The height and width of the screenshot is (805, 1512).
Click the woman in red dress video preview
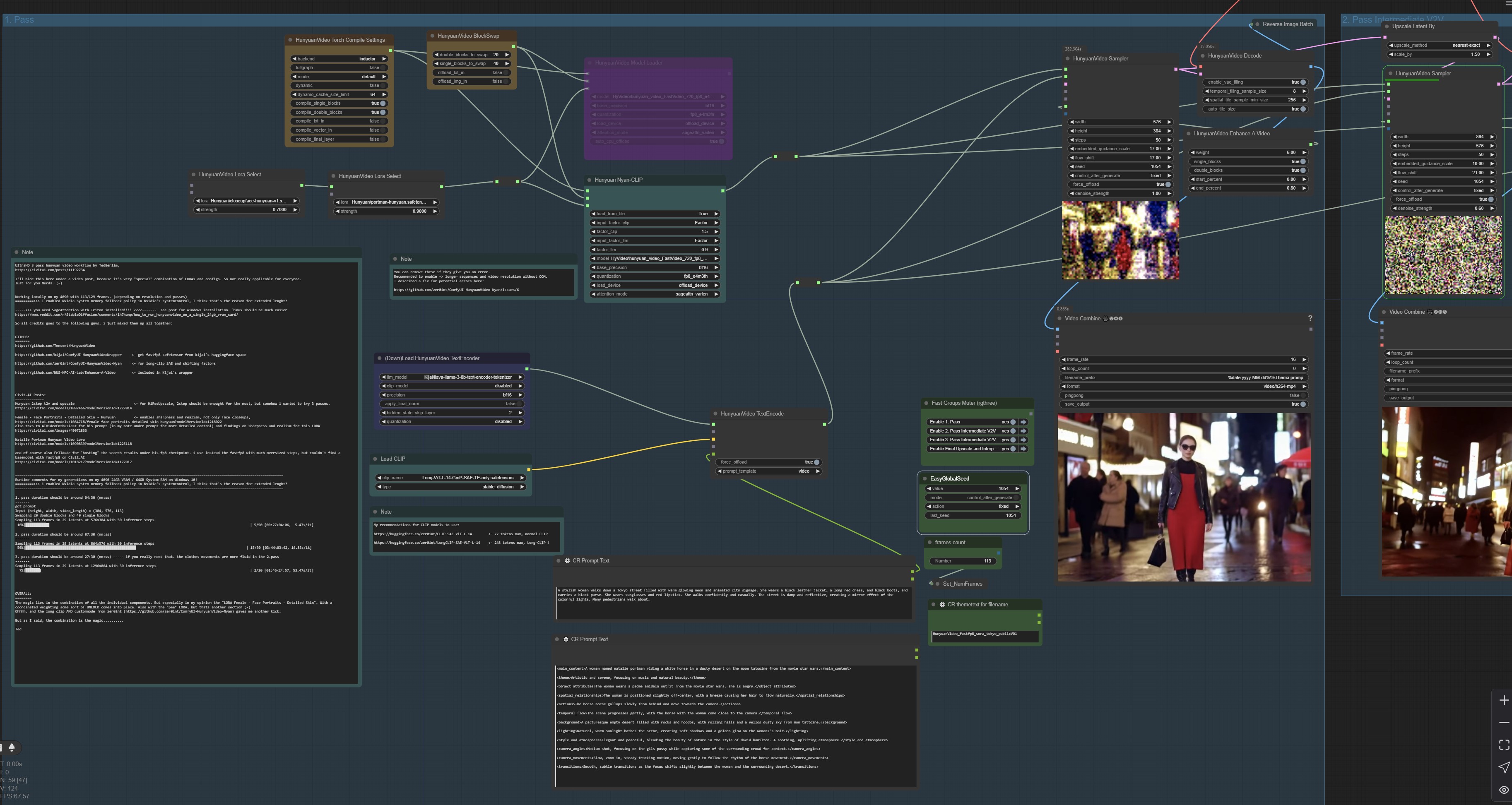tap(1184, 497)
